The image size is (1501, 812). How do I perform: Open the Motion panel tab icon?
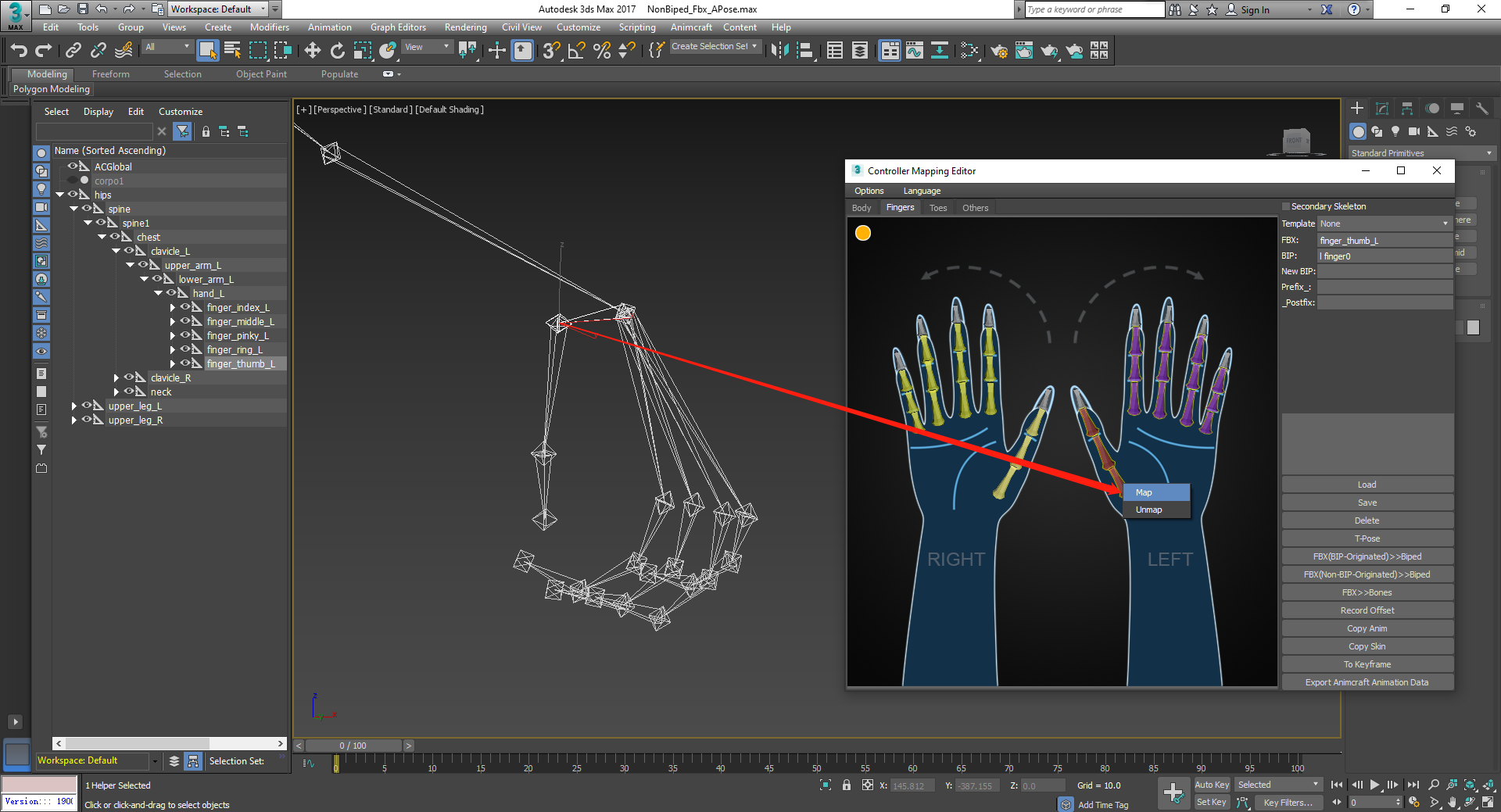pyautogui.click(x=1432, y=108)
